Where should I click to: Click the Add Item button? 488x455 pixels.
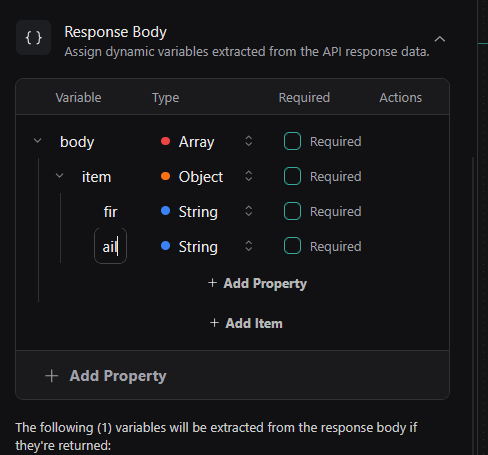[x=246, y=323]
